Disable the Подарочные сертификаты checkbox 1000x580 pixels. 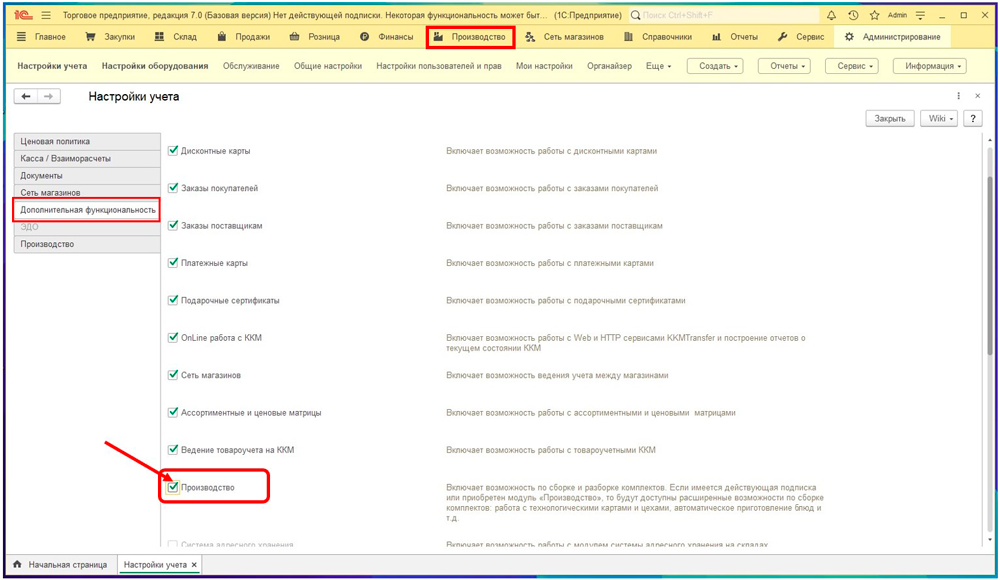[173, 300]
